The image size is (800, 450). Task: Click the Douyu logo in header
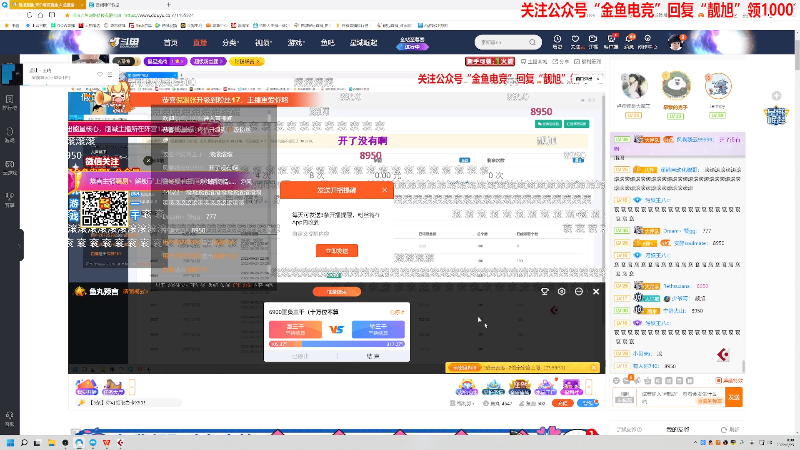click(x=123, y=42)
